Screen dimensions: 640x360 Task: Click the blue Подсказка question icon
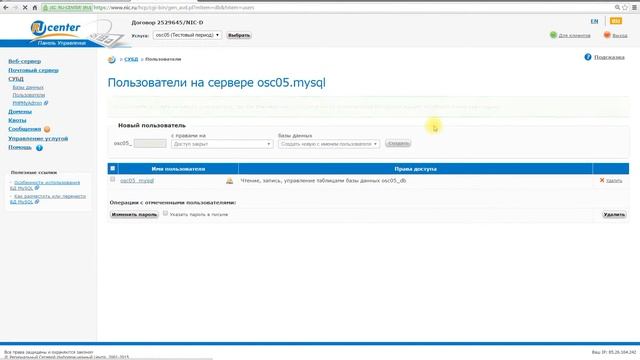point(588,57)
